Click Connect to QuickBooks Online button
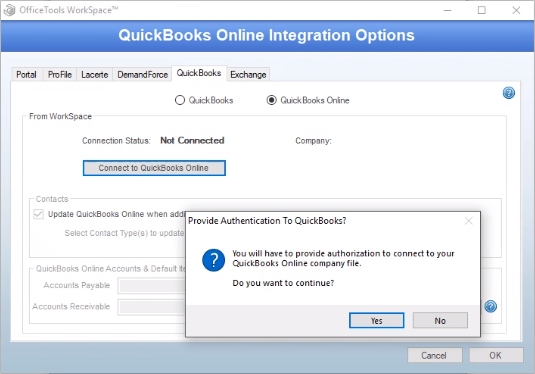Viewport: 535px width, 374px height. [x=154, y=168]
